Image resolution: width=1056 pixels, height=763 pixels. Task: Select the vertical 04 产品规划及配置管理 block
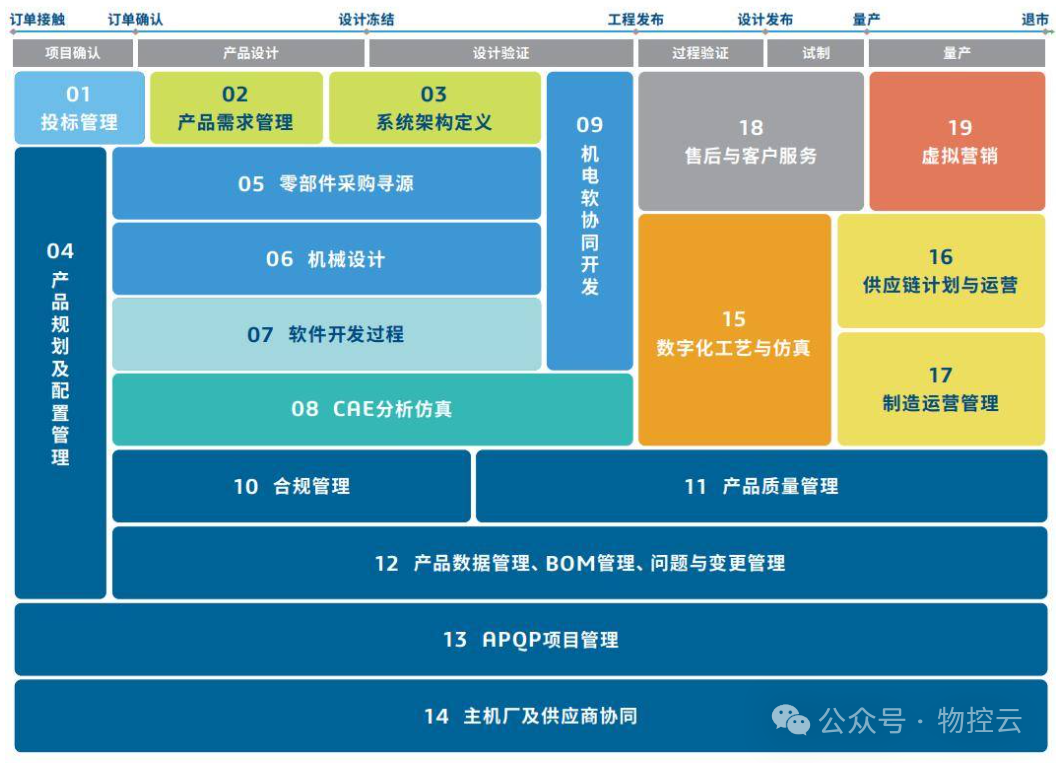tap(60, 372)
